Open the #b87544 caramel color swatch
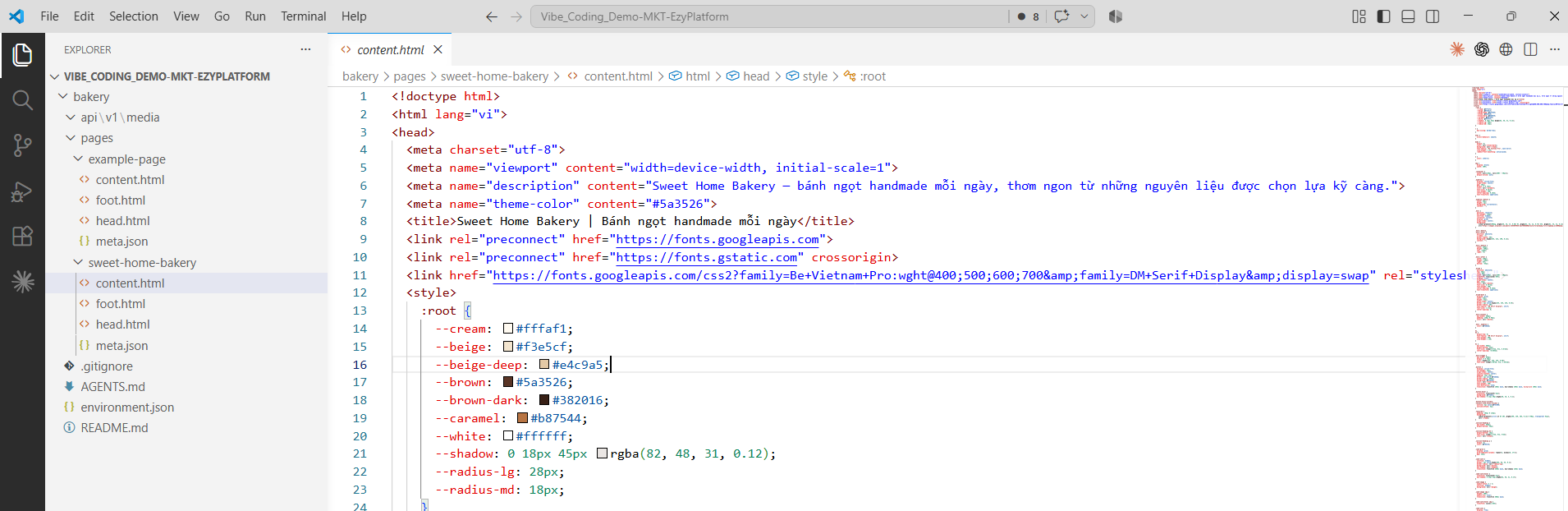This screenshot has height=511, width=1568. (x=522, y=418)
